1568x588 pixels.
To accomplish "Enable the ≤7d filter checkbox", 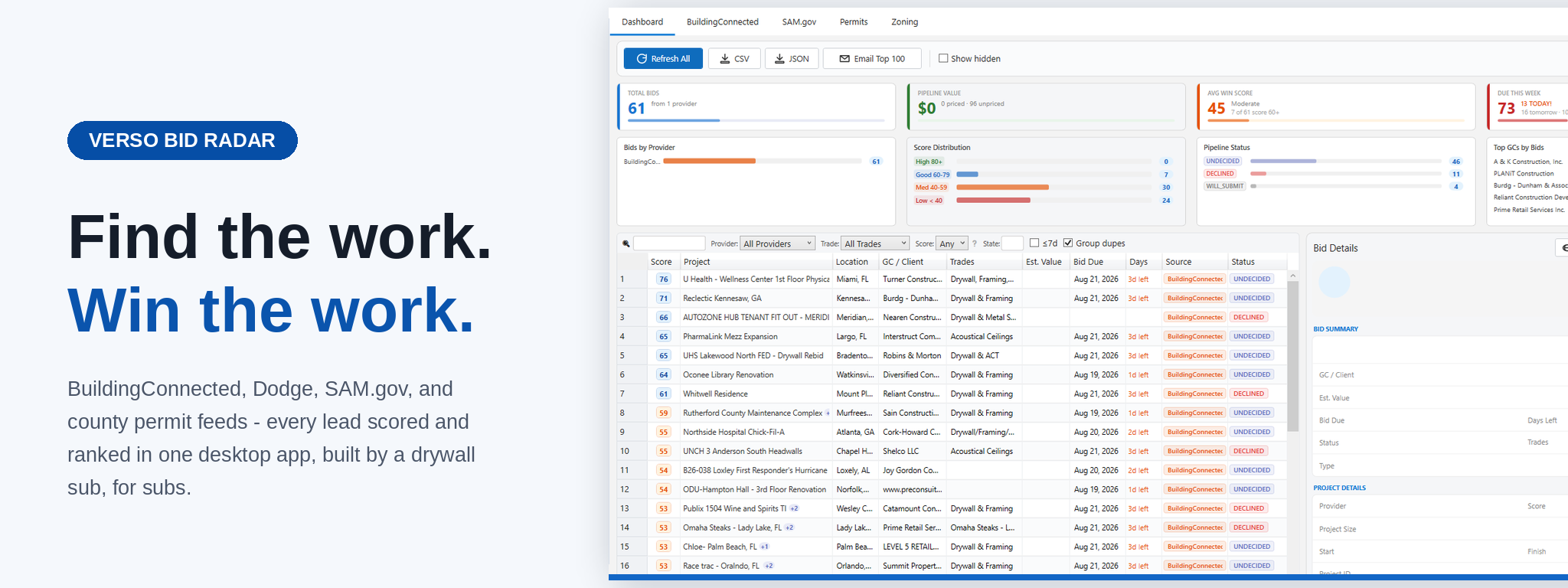I will [x=1034, y=243].
